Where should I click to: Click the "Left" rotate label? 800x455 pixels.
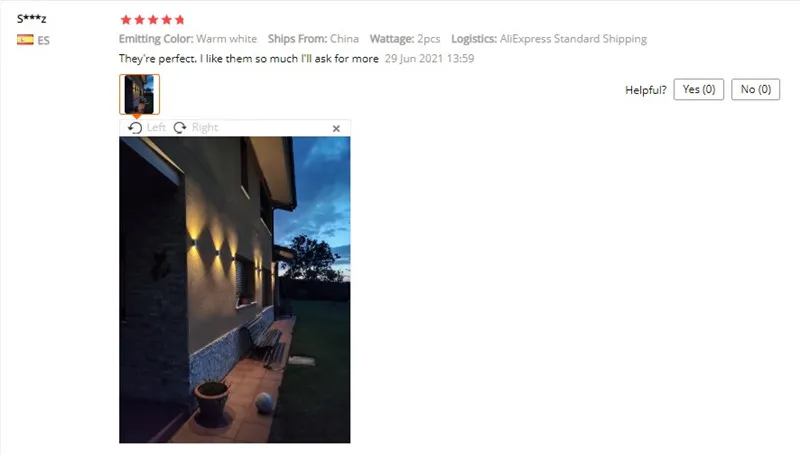pos(156,128)
